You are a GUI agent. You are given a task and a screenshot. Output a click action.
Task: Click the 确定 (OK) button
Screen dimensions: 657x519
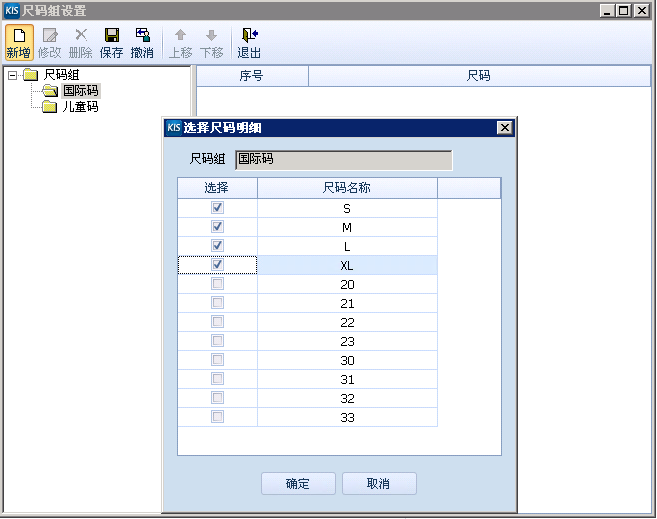coord(298,484)
